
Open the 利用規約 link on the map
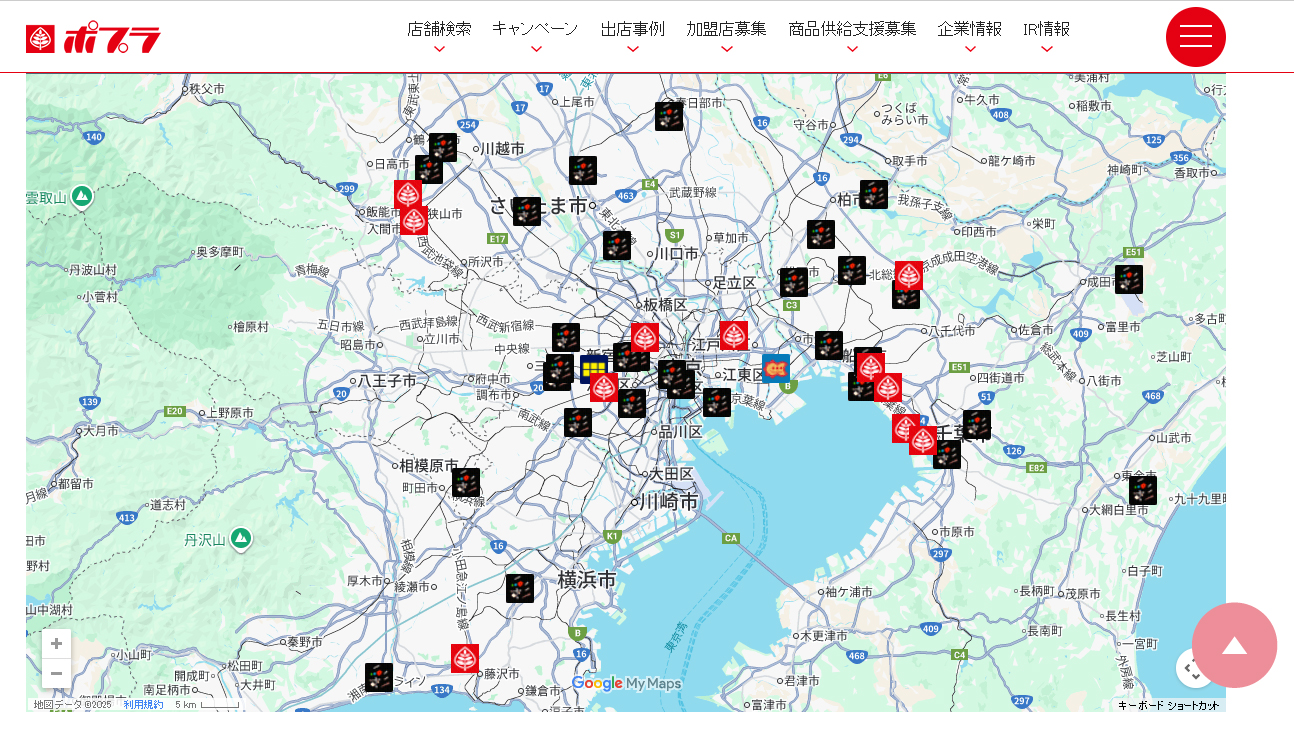[143, 705]
